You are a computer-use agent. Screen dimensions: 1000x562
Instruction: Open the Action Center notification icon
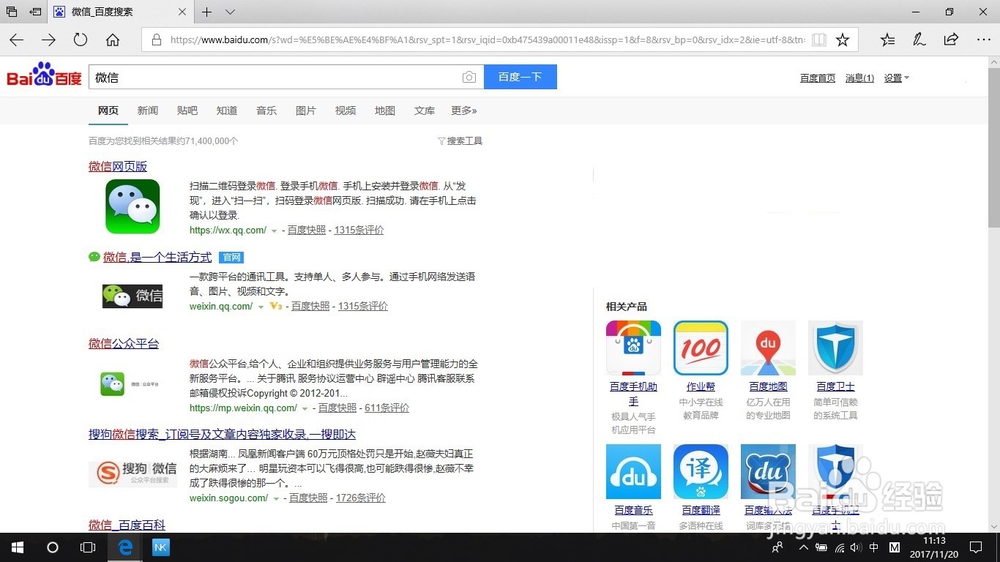(x=976, y=547)
